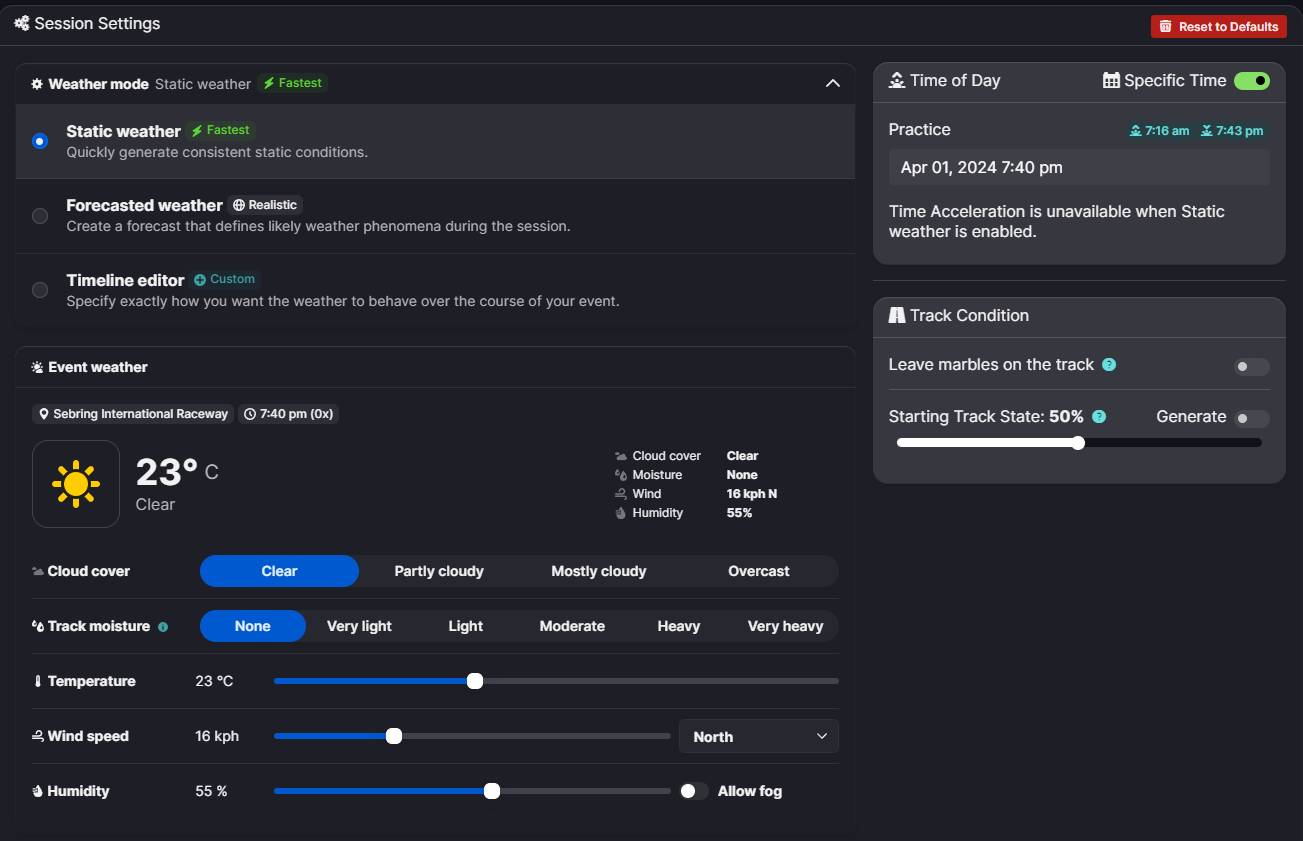The height and width of the screenshot is (841, 1303).
Task: Click the sunset icon at 7:43 pm
Action: 1207,131
